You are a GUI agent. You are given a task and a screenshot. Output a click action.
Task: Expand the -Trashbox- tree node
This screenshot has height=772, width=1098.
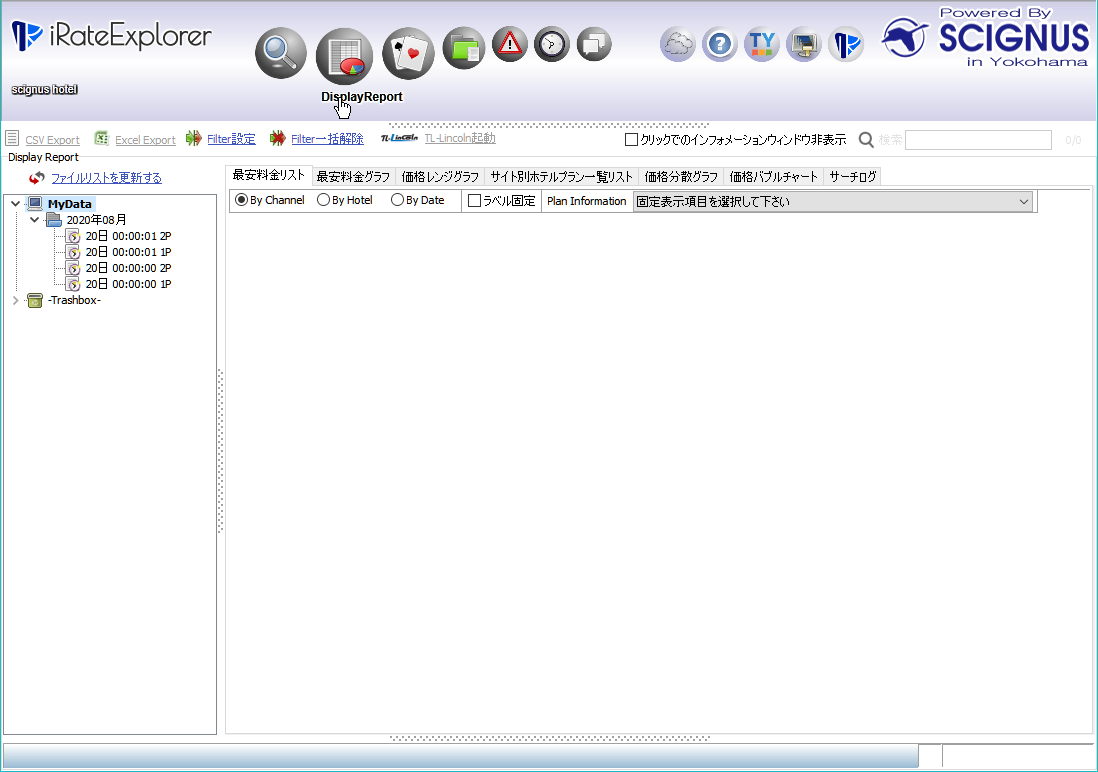tap(14, 300)
